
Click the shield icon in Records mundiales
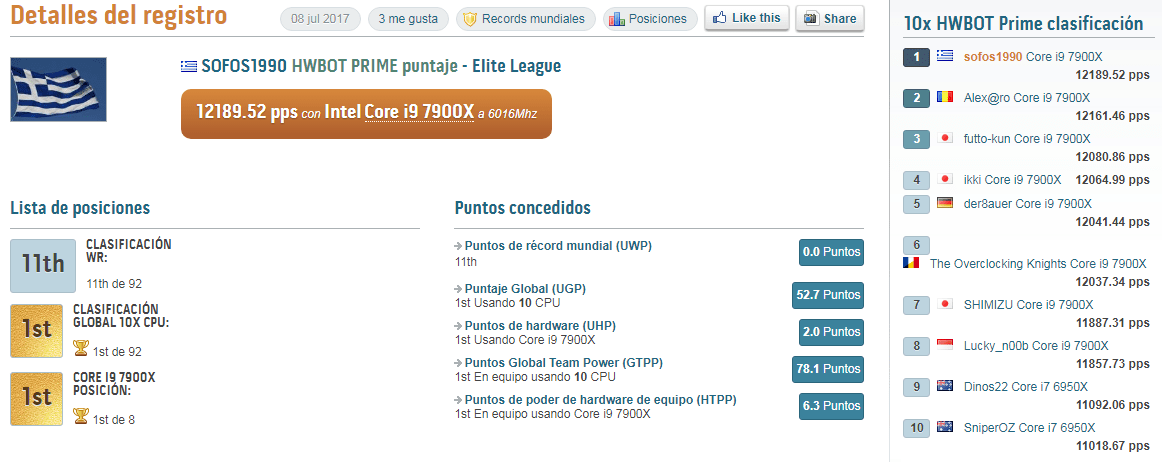469,19
